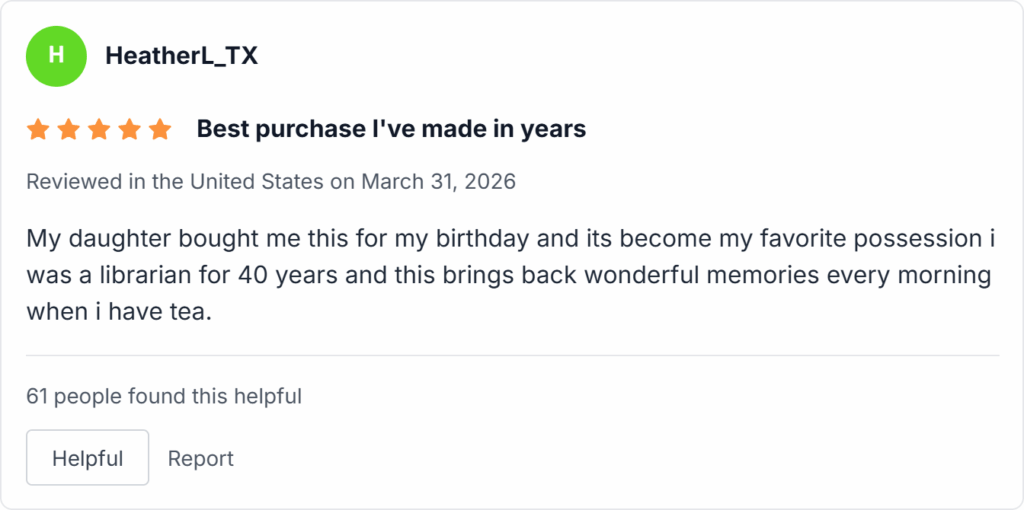Click the first orange rating star
Screen dimensions: 1024x510
(38, 129)
